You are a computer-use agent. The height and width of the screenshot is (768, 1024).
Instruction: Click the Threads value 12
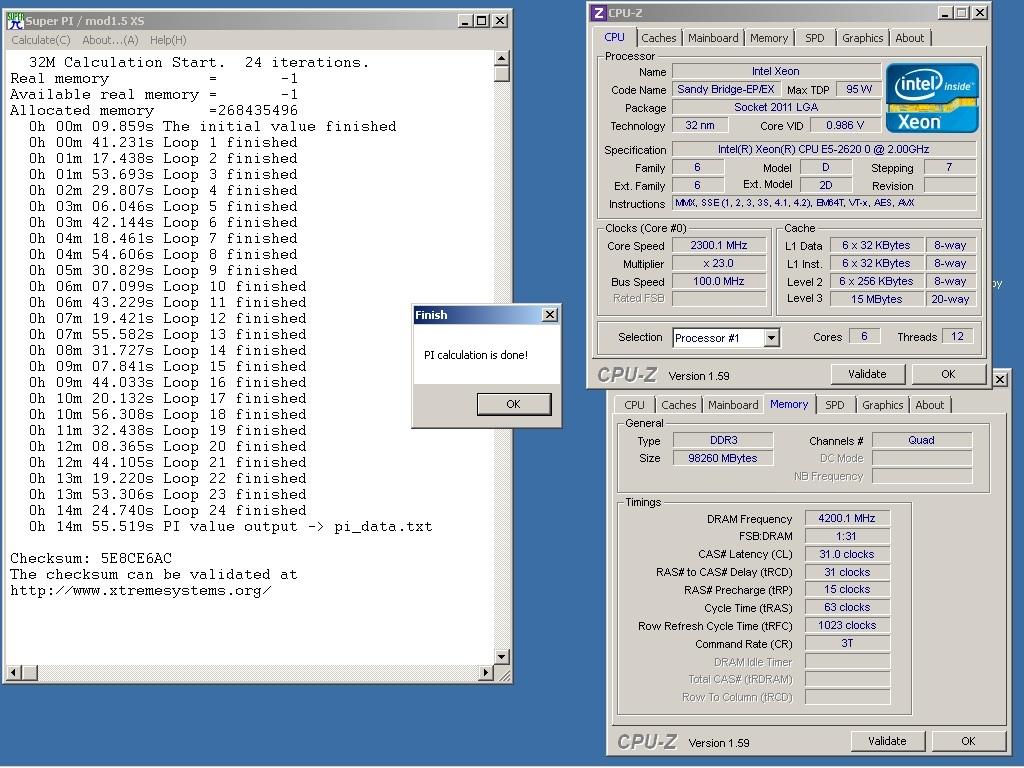[x=957, y=337]
